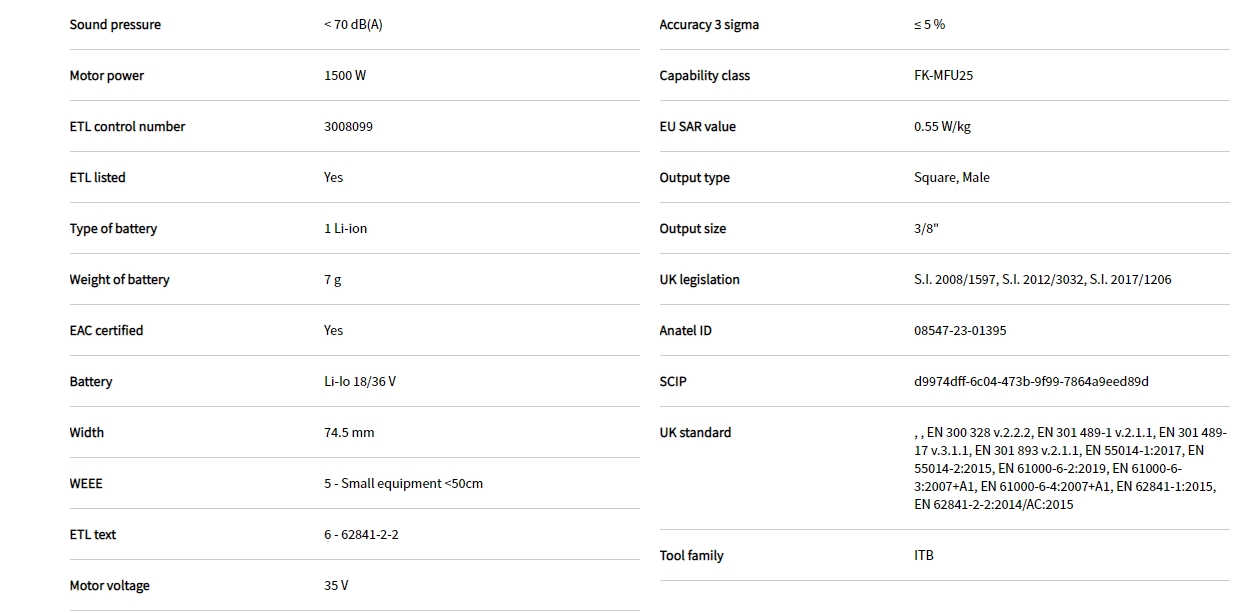Click the EAC certified label
Image resolution: width=1252 pixels, height=613 pixels.
106,331
